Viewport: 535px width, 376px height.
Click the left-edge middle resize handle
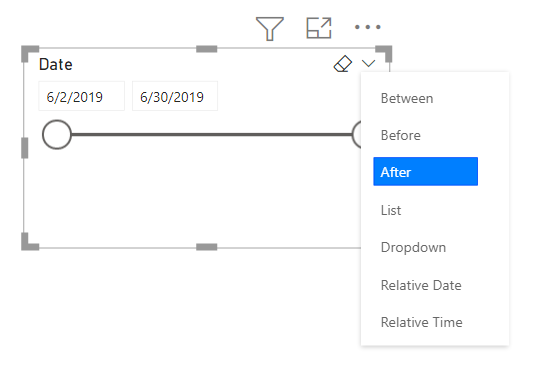[25, 148]
